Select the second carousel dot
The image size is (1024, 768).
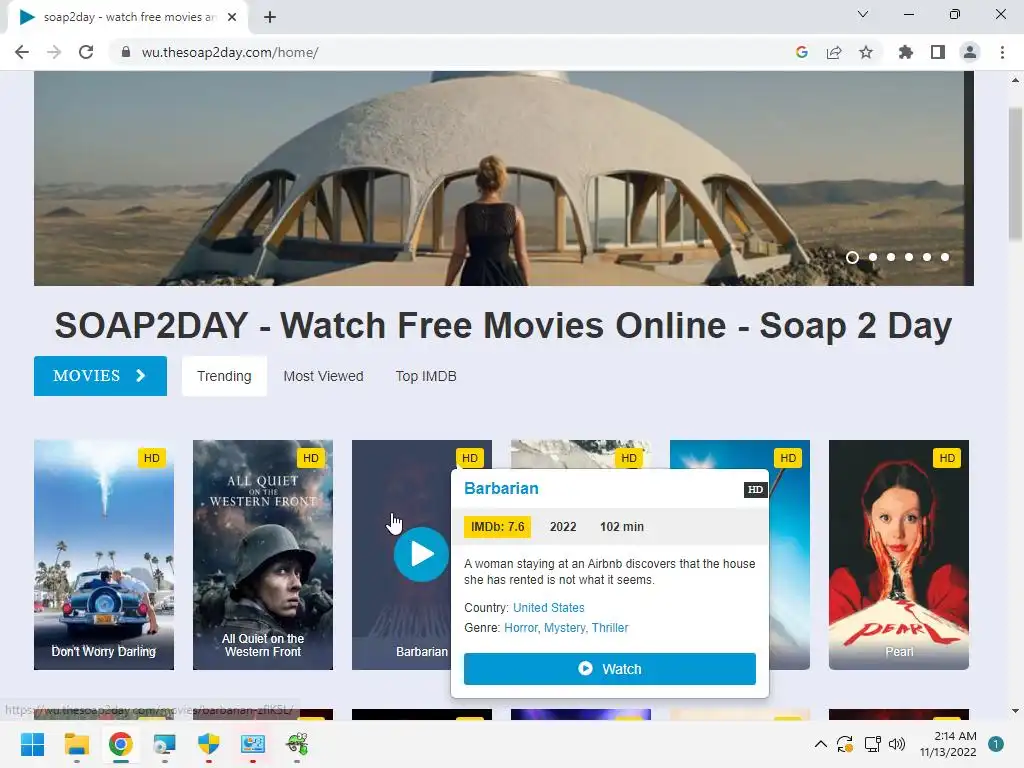click(x=873, y=257)
